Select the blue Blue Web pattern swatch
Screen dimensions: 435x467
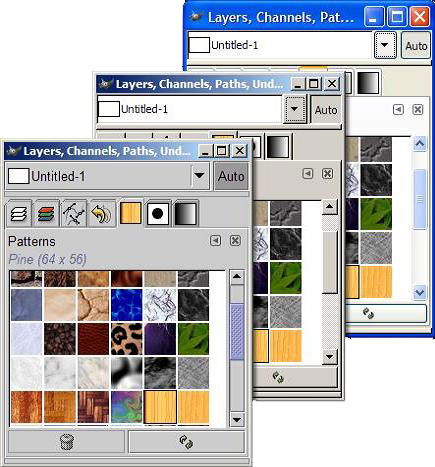(127, 305)
